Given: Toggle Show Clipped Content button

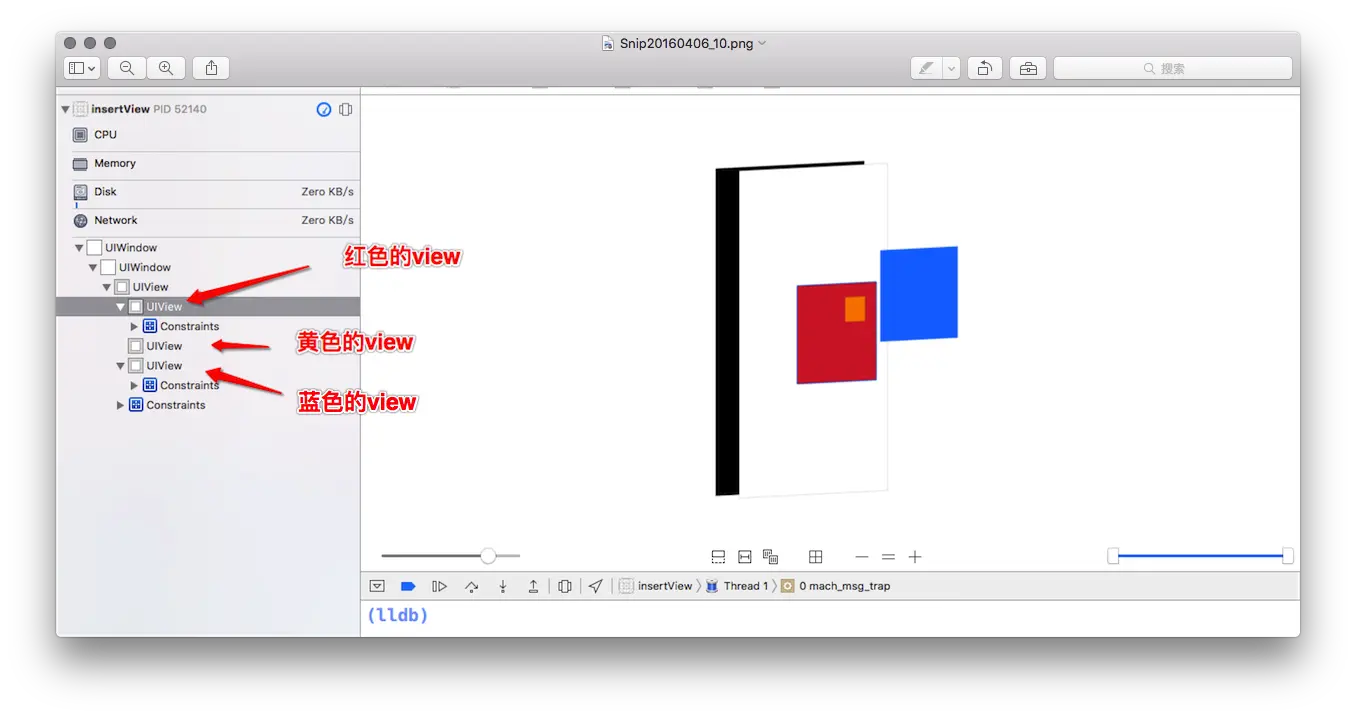Looking at the screenshot, I should 718,557.
